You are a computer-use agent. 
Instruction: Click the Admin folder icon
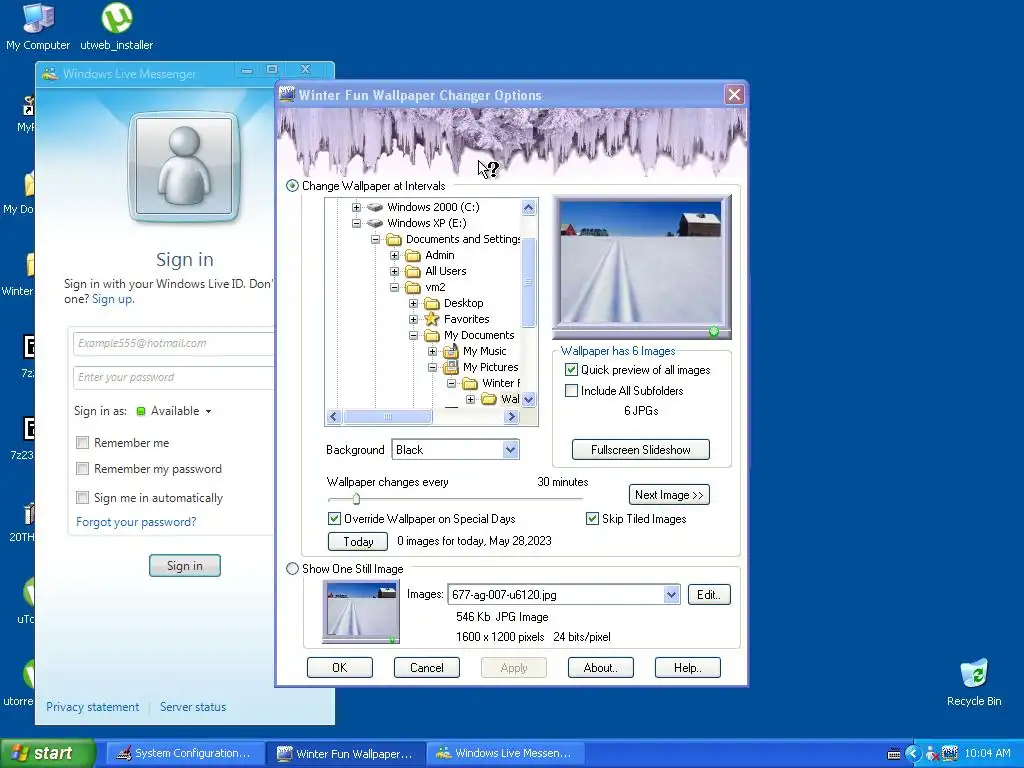point(413,255)
